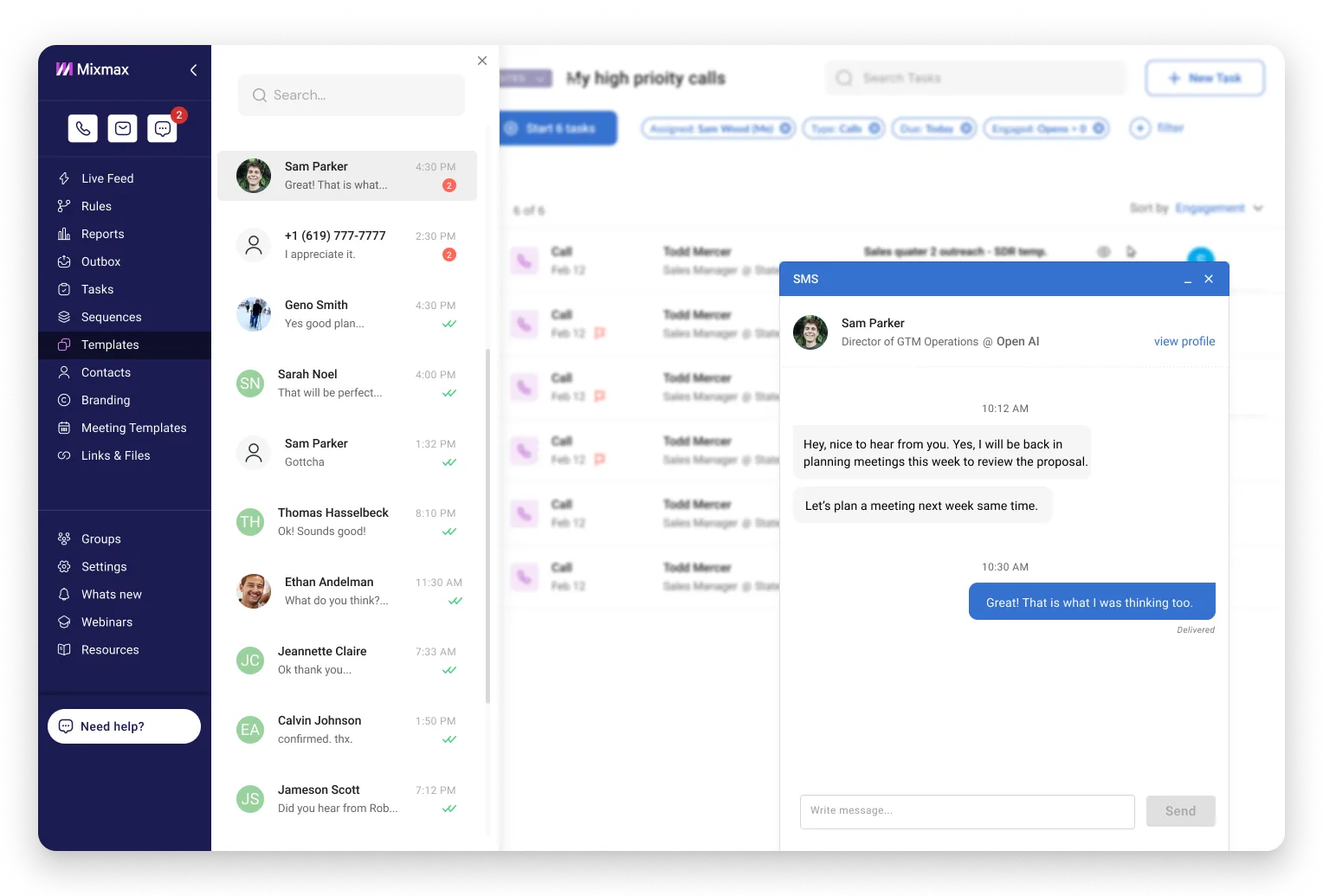Click the Write message input box
This screenshot has height=896, width=1323.
[x=967, y=812]
